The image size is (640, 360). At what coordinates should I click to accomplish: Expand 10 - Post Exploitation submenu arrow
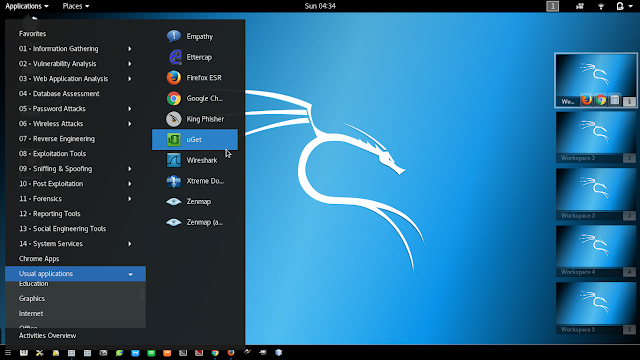click(130, 184)
